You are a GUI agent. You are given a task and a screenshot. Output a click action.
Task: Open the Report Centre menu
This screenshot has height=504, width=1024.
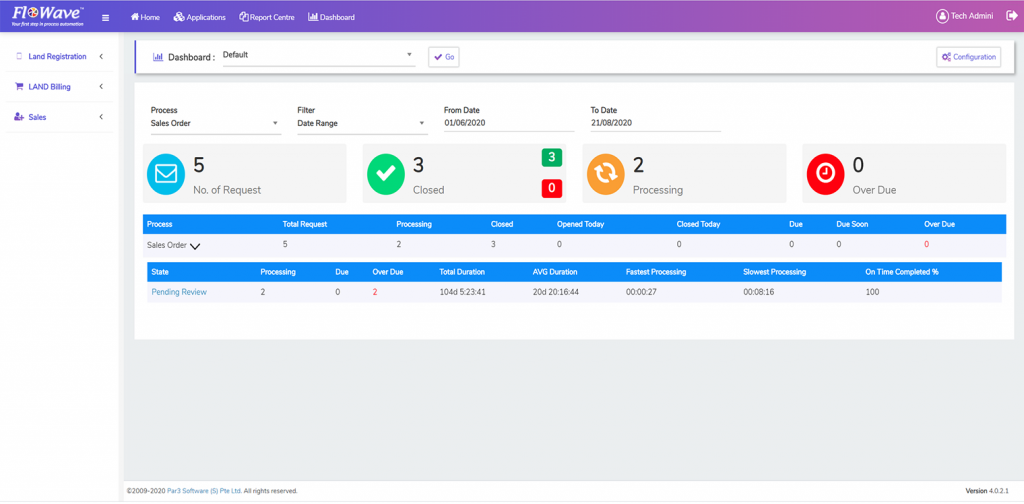click(266, 18)
